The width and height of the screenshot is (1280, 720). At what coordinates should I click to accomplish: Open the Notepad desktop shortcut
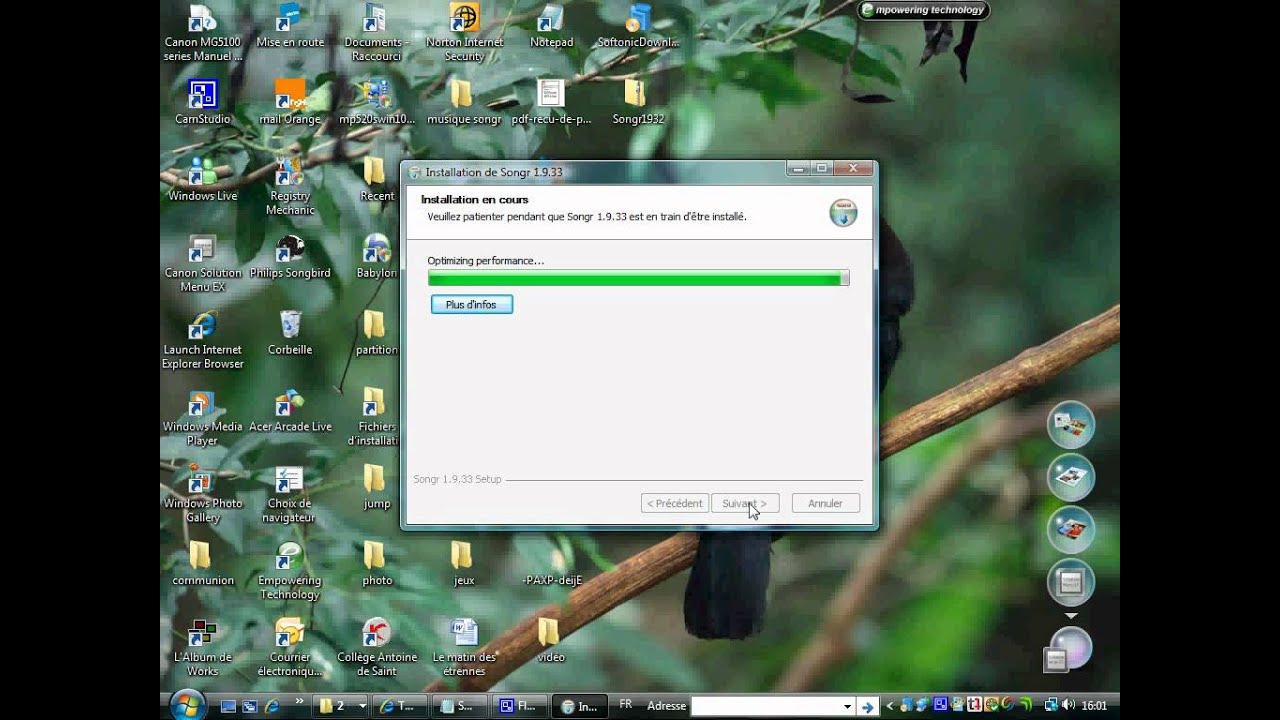(551, 27)
